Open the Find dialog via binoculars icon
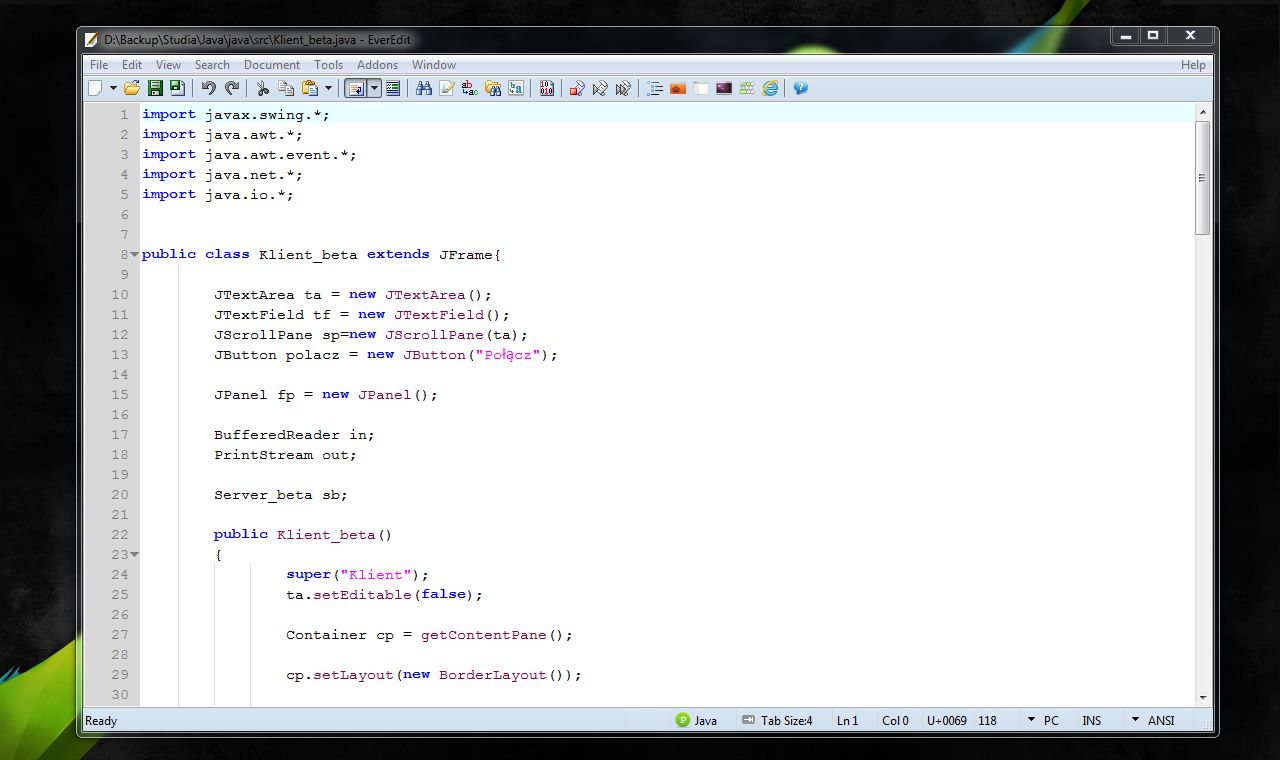 click(x=424, y=88)
